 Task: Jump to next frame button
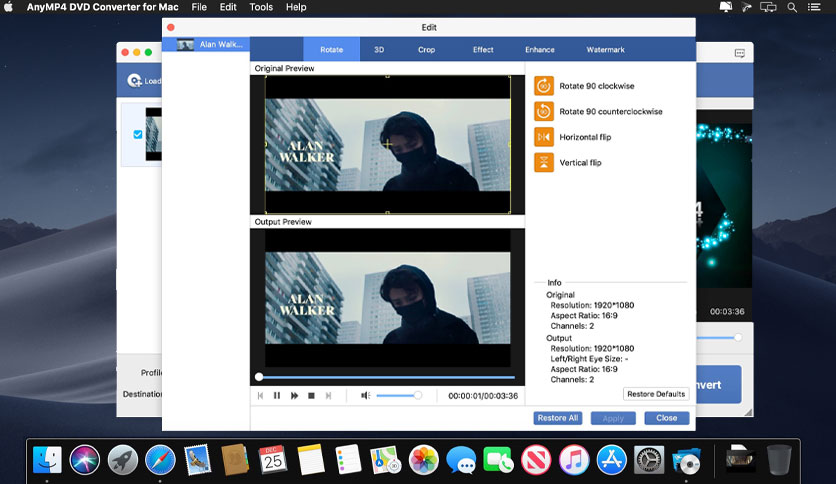[x=328, y=396]
